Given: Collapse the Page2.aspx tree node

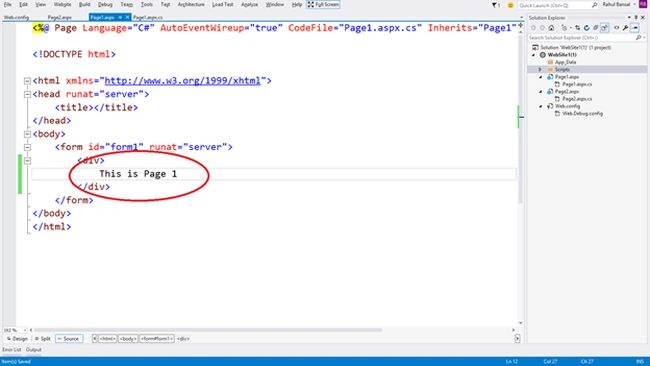Looking at the screenshot, I should point(541,92).
